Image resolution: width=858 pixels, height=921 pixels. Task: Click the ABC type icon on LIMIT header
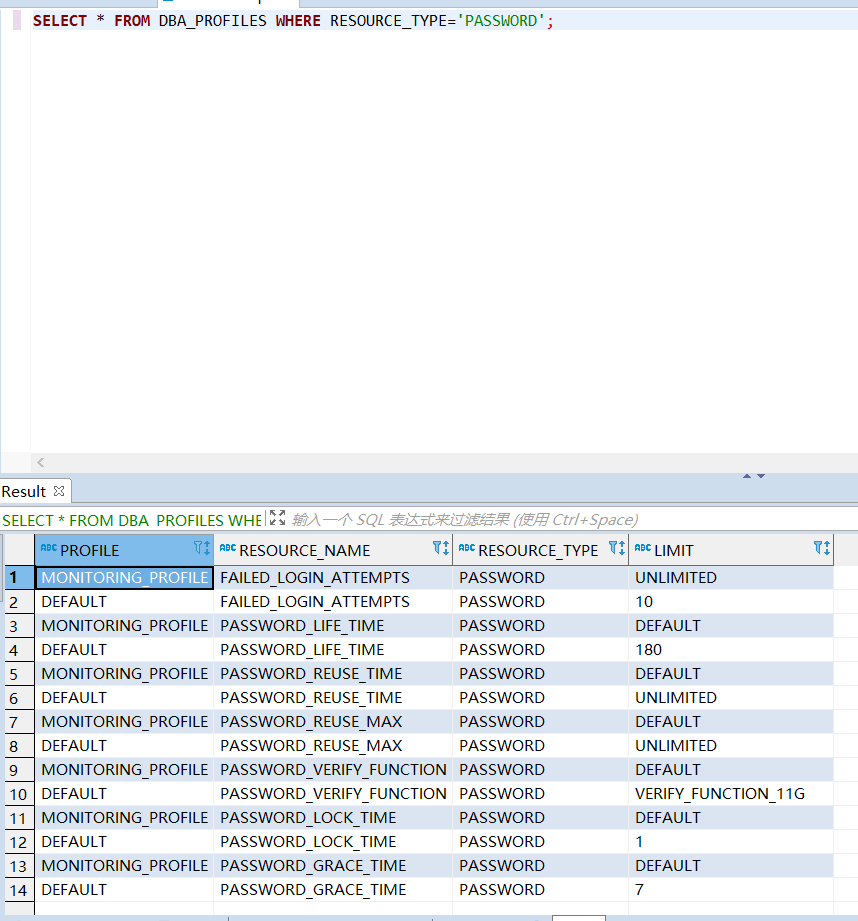[x=643, y=548]
